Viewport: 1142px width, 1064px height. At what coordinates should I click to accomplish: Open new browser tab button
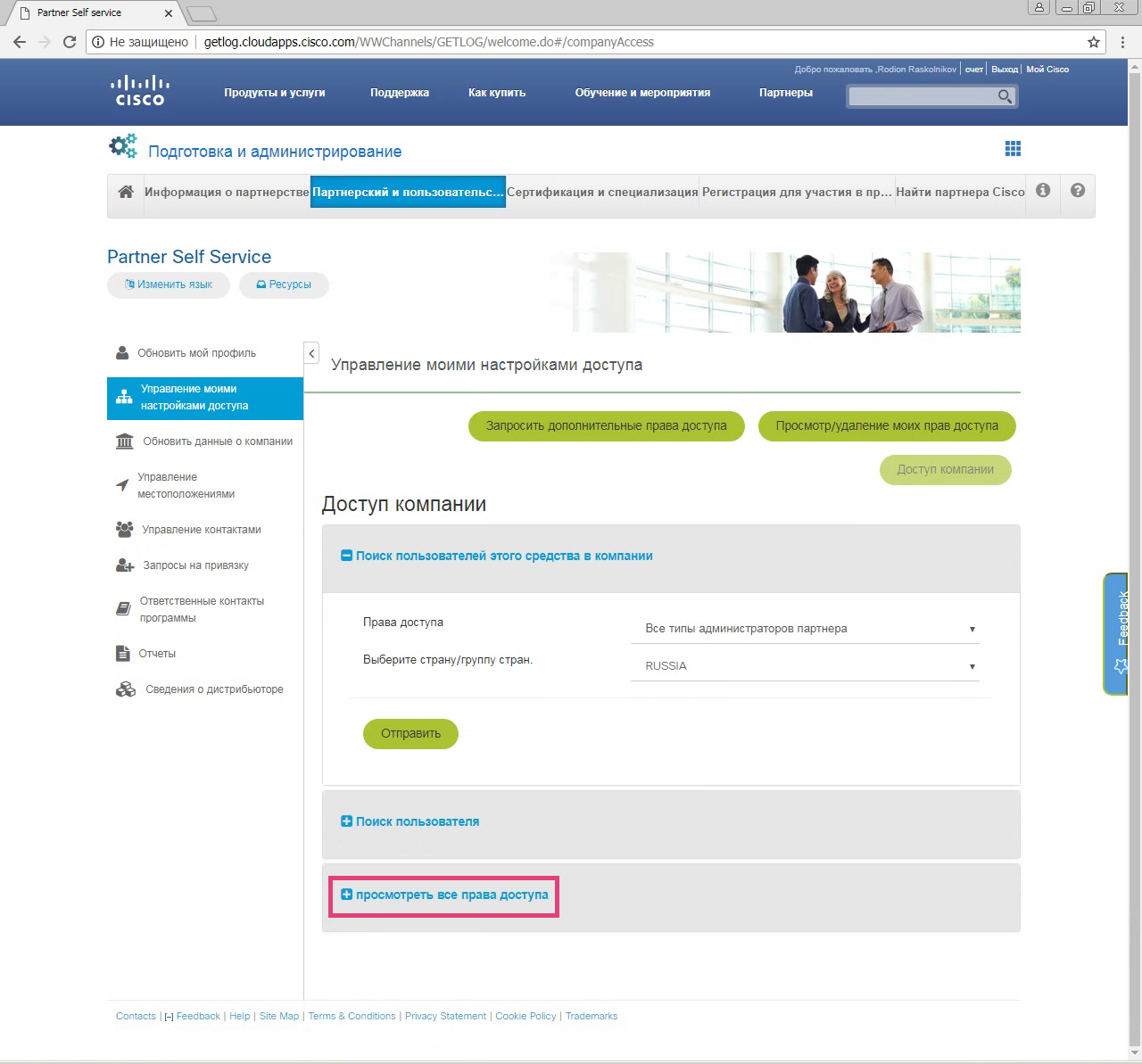(203, 13)
